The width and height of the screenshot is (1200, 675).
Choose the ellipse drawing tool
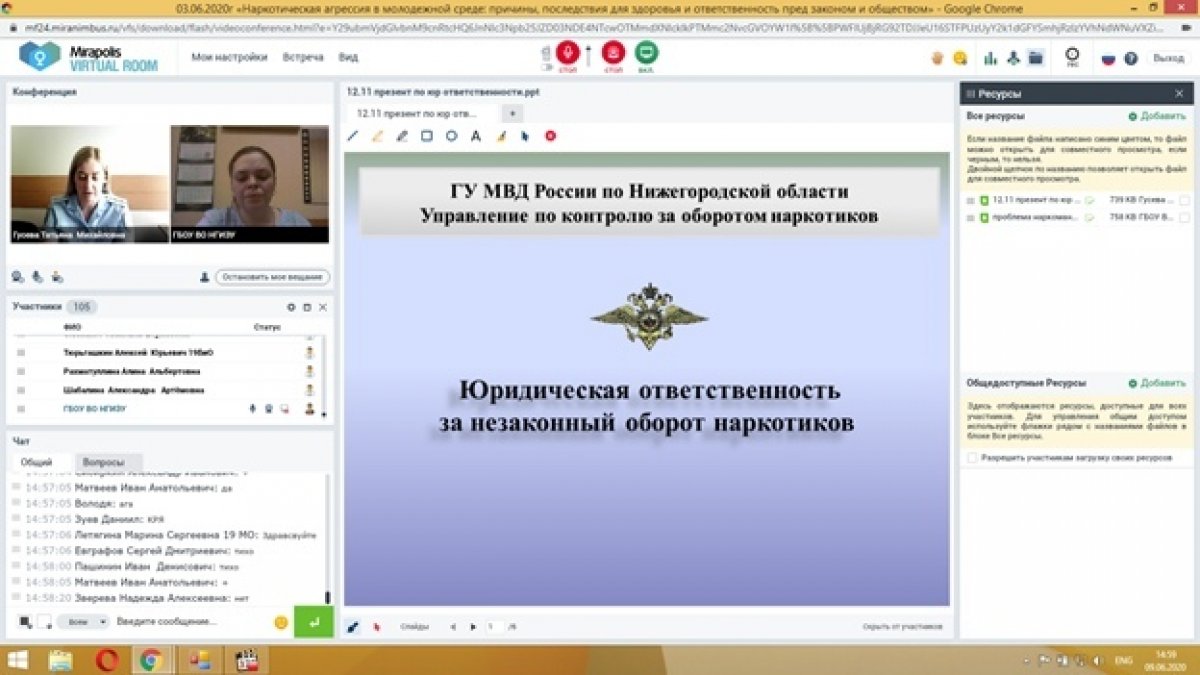(x=451, y=137)
